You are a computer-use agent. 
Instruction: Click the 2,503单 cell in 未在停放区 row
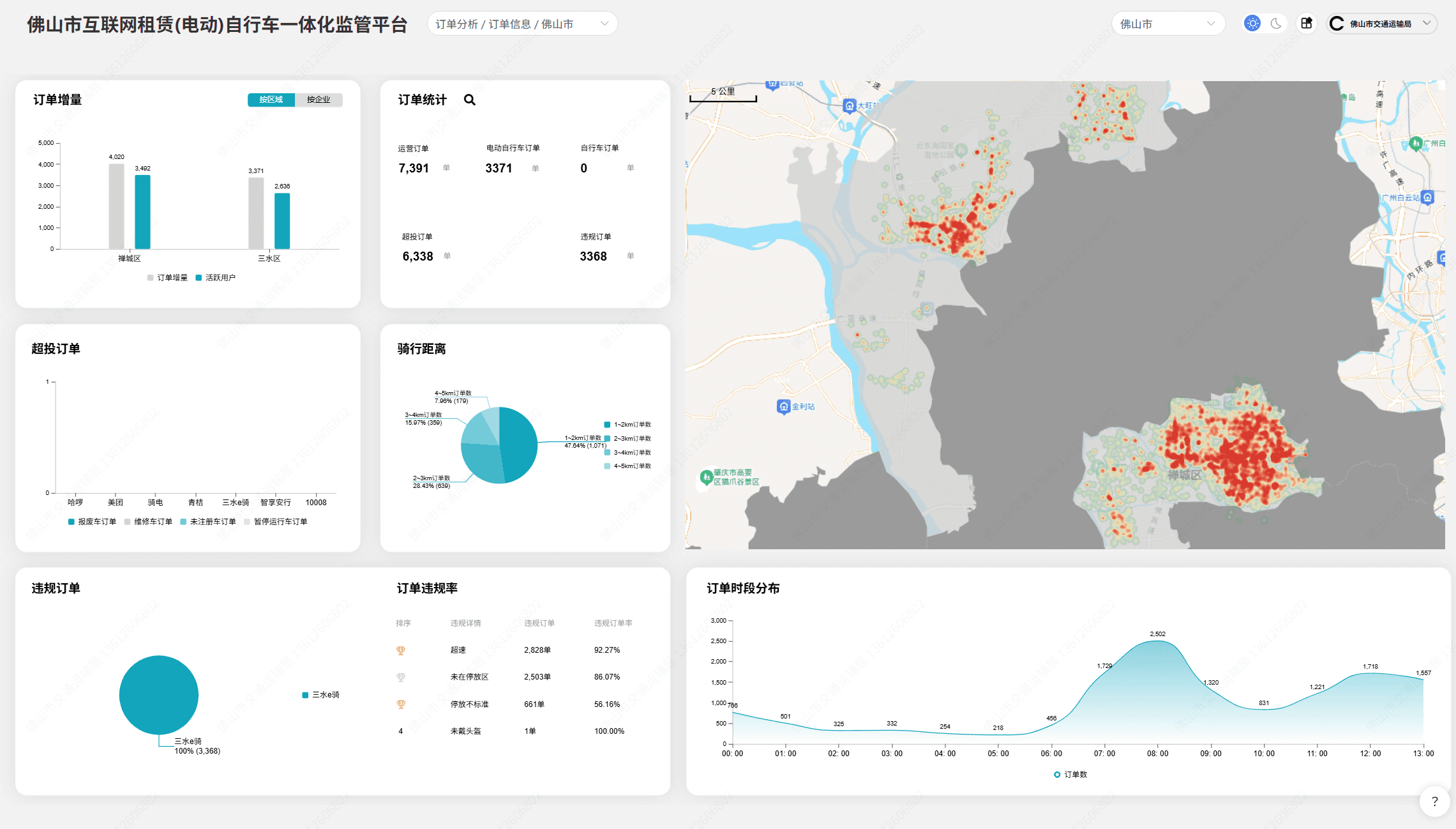point(537,677)
